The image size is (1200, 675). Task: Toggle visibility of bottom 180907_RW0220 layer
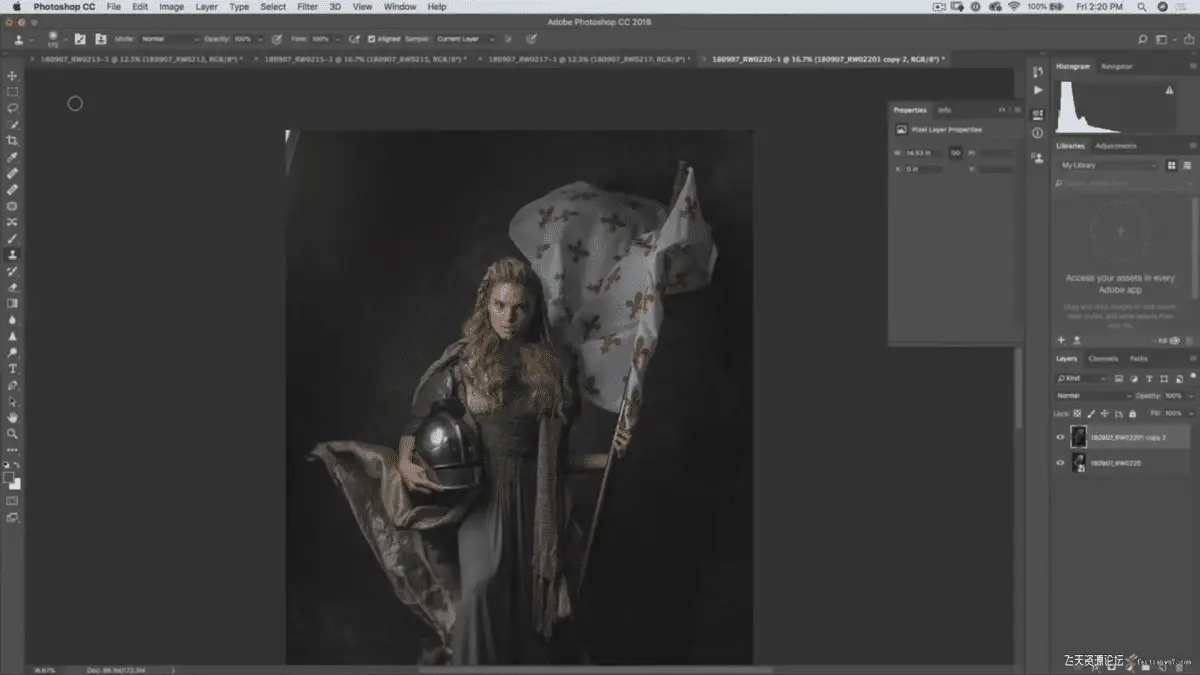click(1060, 463)
